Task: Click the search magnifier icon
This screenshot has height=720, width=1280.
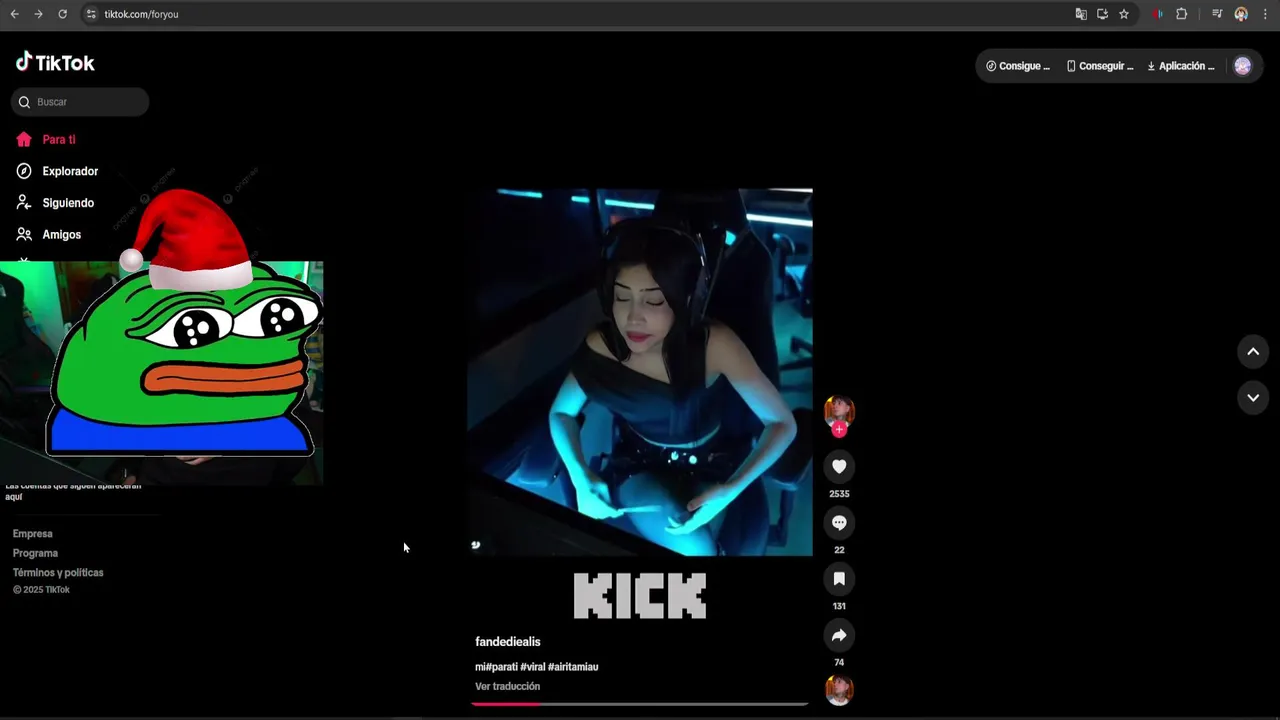Action: (24, 102)
